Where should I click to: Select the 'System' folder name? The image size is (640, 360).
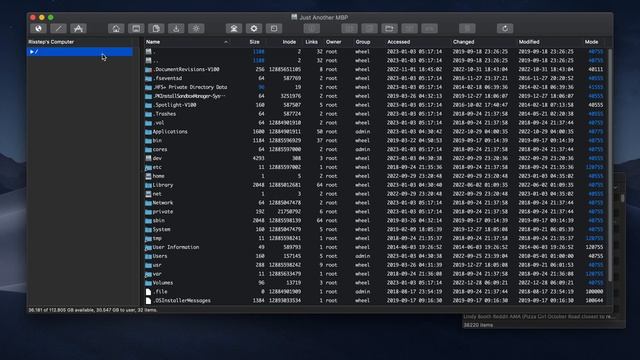point(162,229)
